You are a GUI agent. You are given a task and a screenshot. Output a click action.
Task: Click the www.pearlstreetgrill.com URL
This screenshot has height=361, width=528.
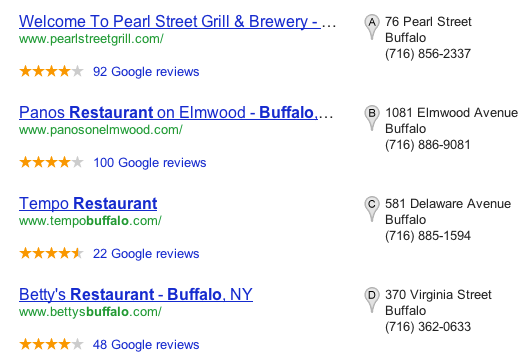point(91,39)
